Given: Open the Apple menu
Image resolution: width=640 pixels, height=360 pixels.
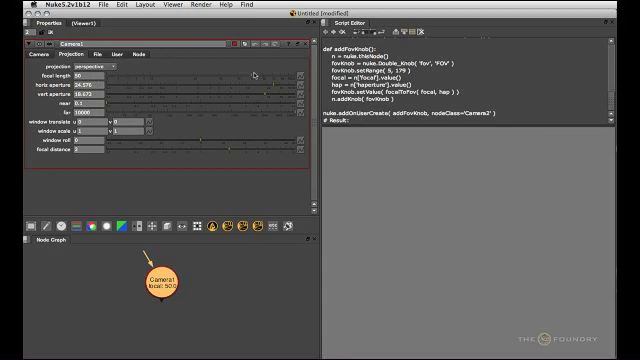Looking at the screenshot, I should [x=34, y=4].
